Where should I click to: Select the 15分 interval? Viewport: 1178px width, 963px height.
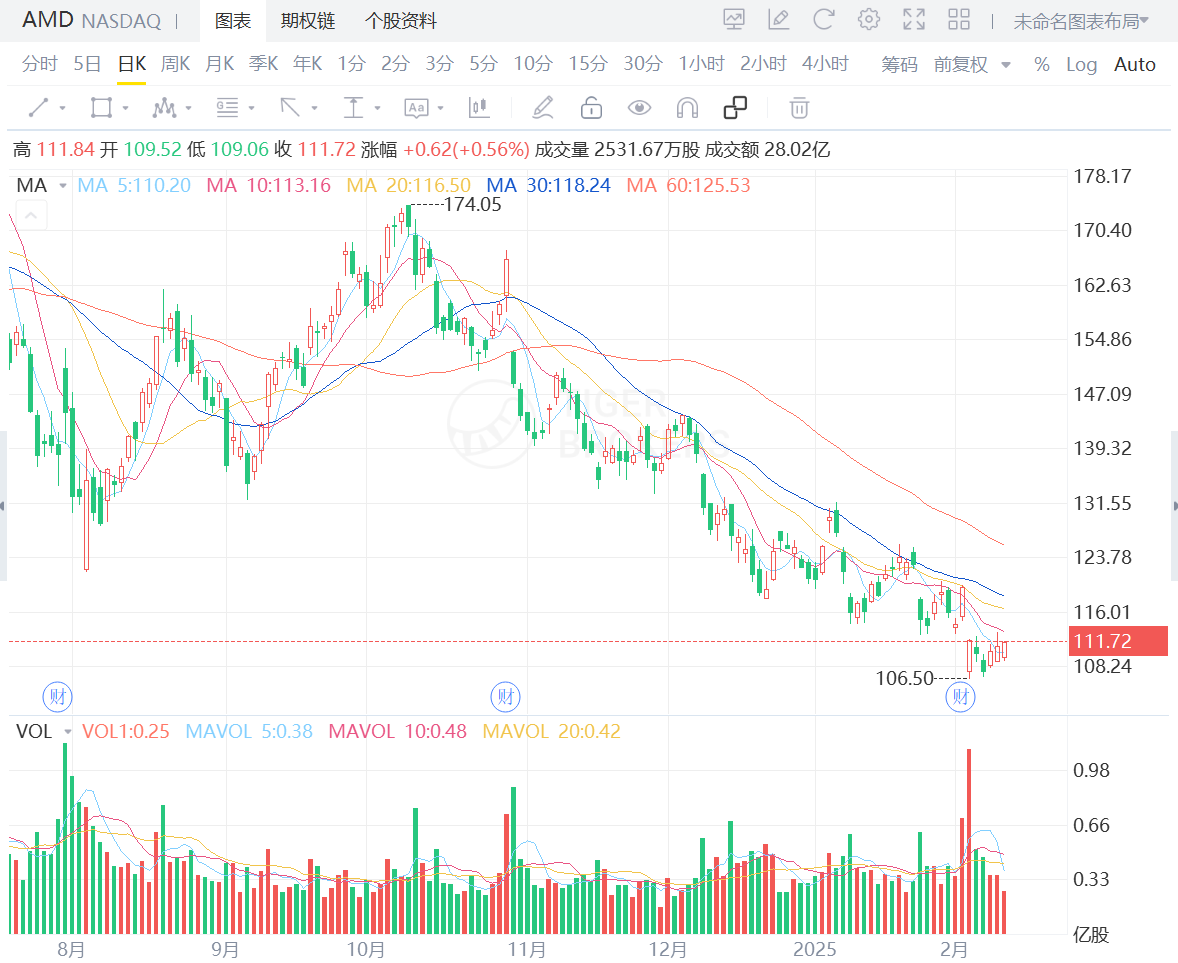click(x=587, y=64)
